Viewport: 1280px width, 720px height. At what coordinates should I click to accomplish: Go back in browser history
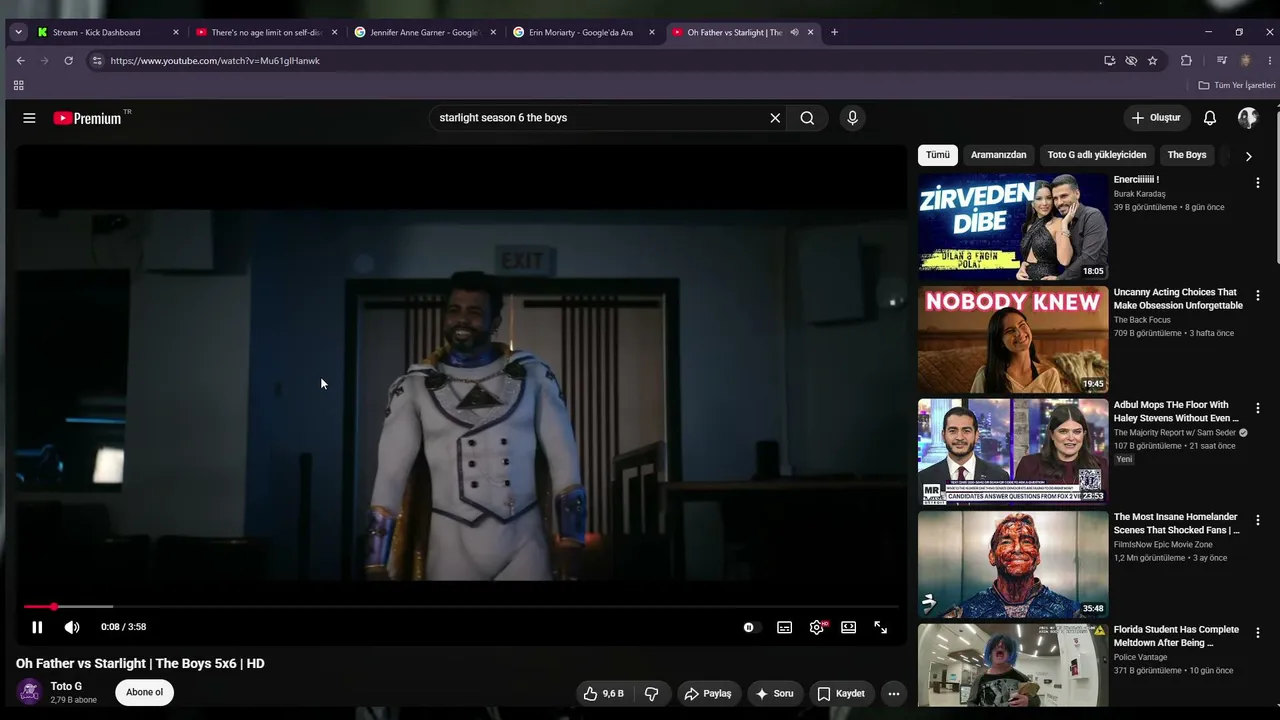pyautogui.click(x=20, y=61)
